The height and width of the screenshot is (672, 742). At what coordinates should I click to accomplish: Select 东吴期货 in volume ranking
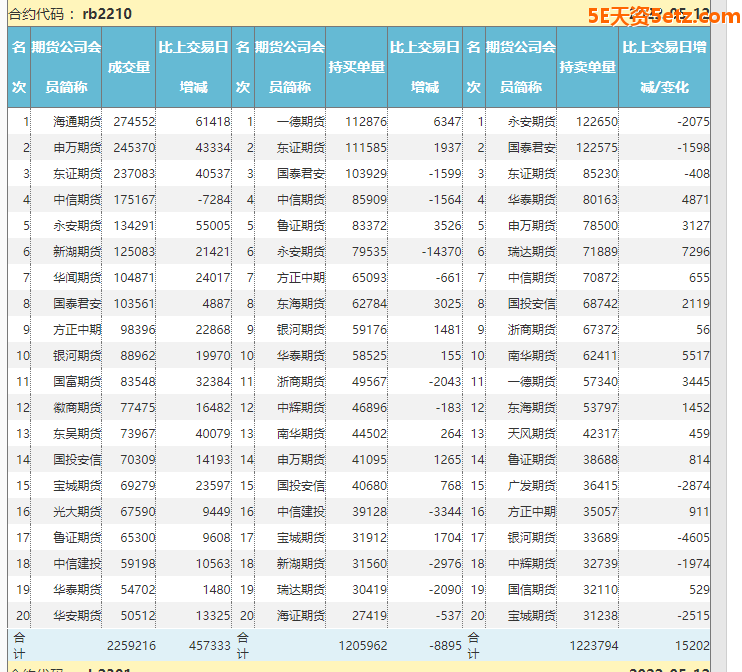click(x=77, y=434)
